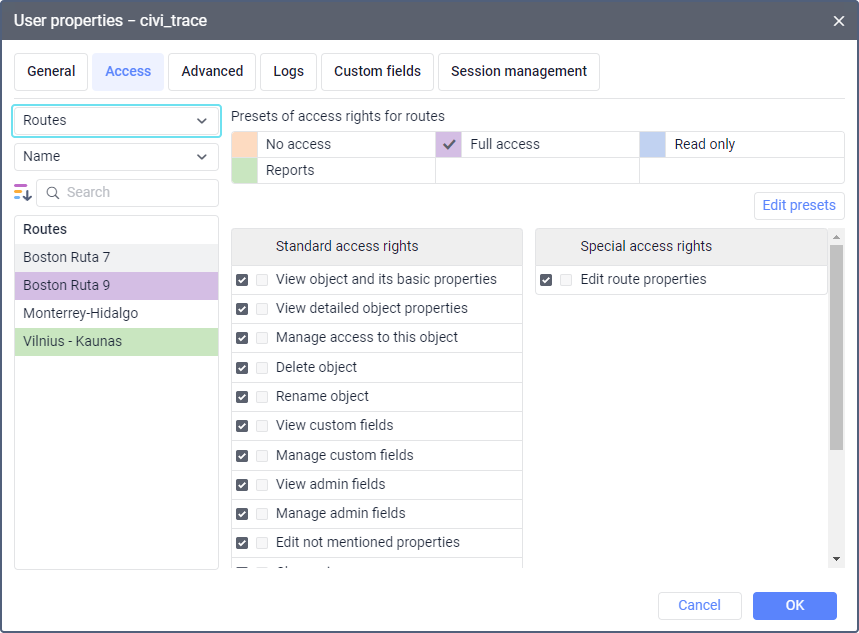Click the magnifier icon in search field
859x633 pixels.
(x=53, y=192)
